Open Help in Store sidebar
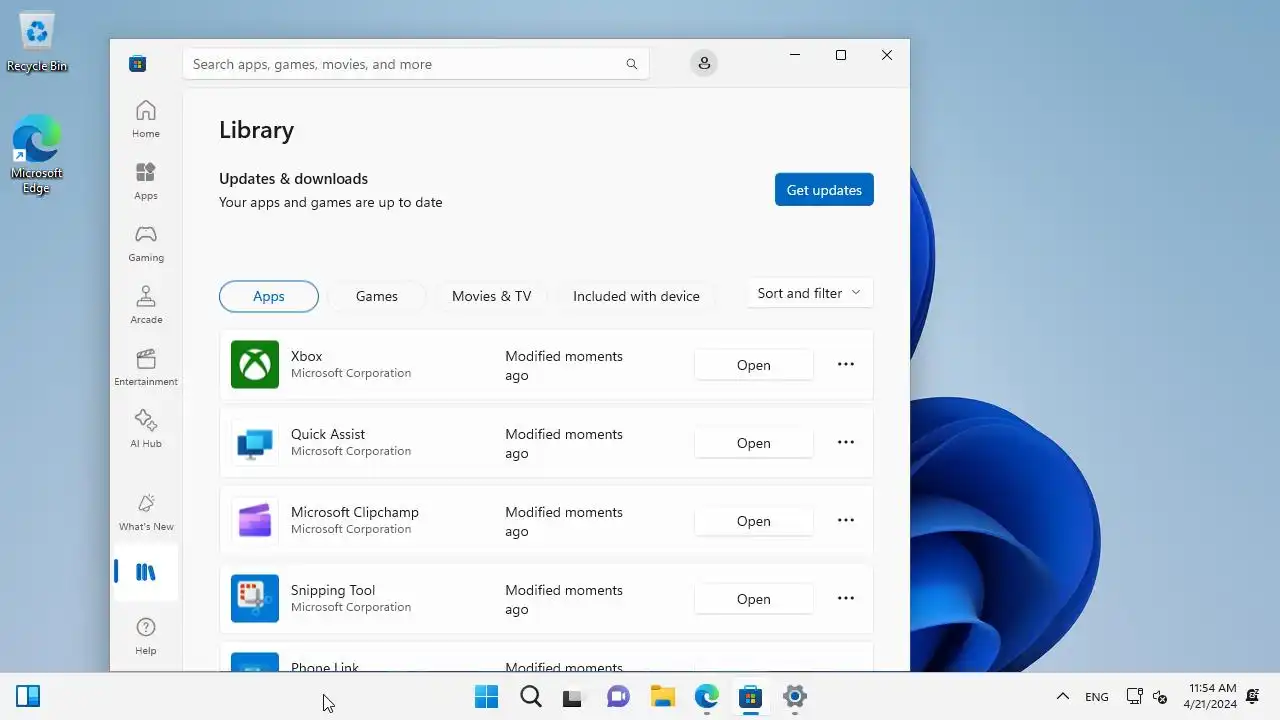 click(x=146, y=636)
